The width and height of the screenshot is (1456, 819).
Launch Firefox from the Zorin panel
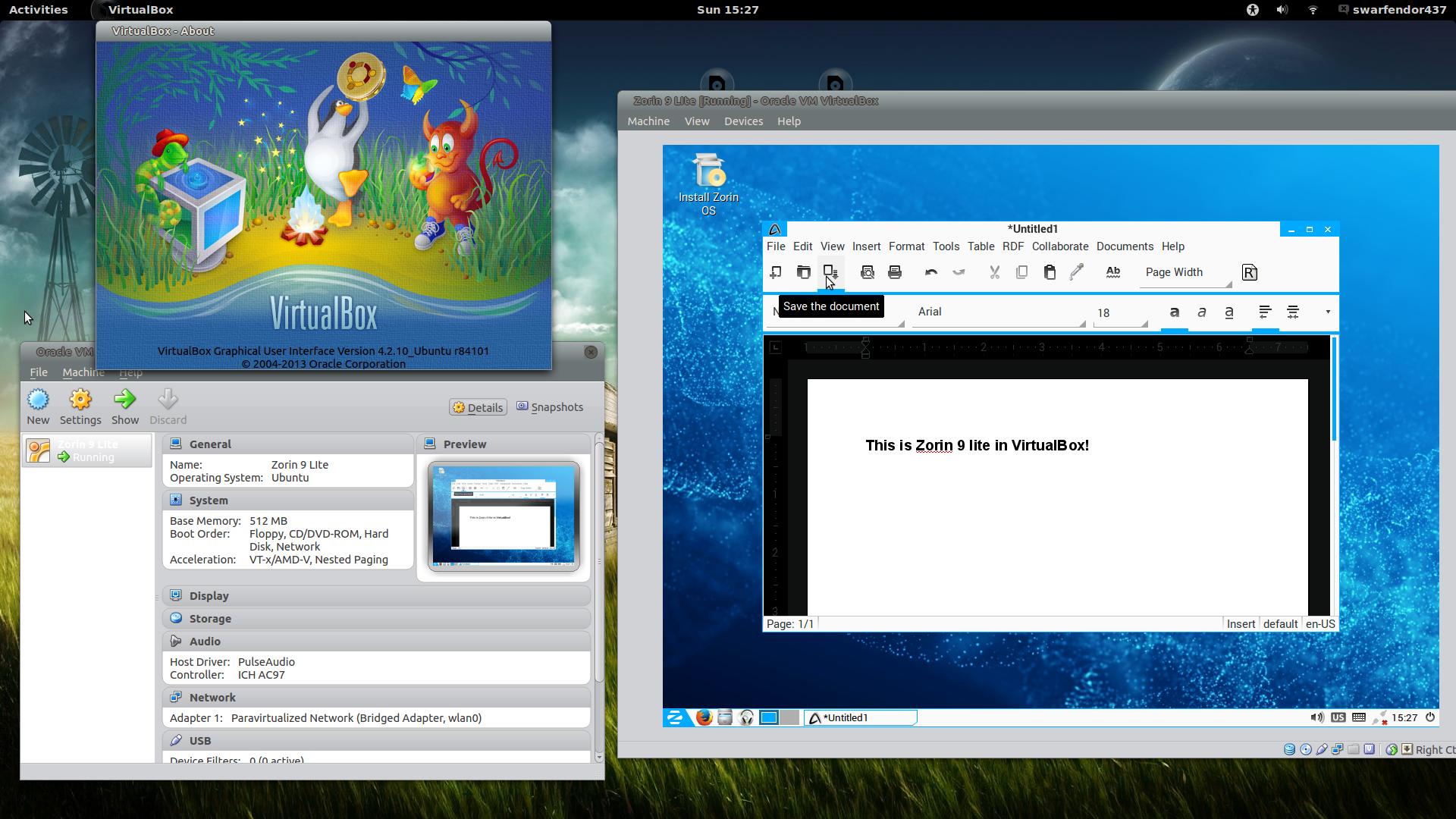pos(704,717)
